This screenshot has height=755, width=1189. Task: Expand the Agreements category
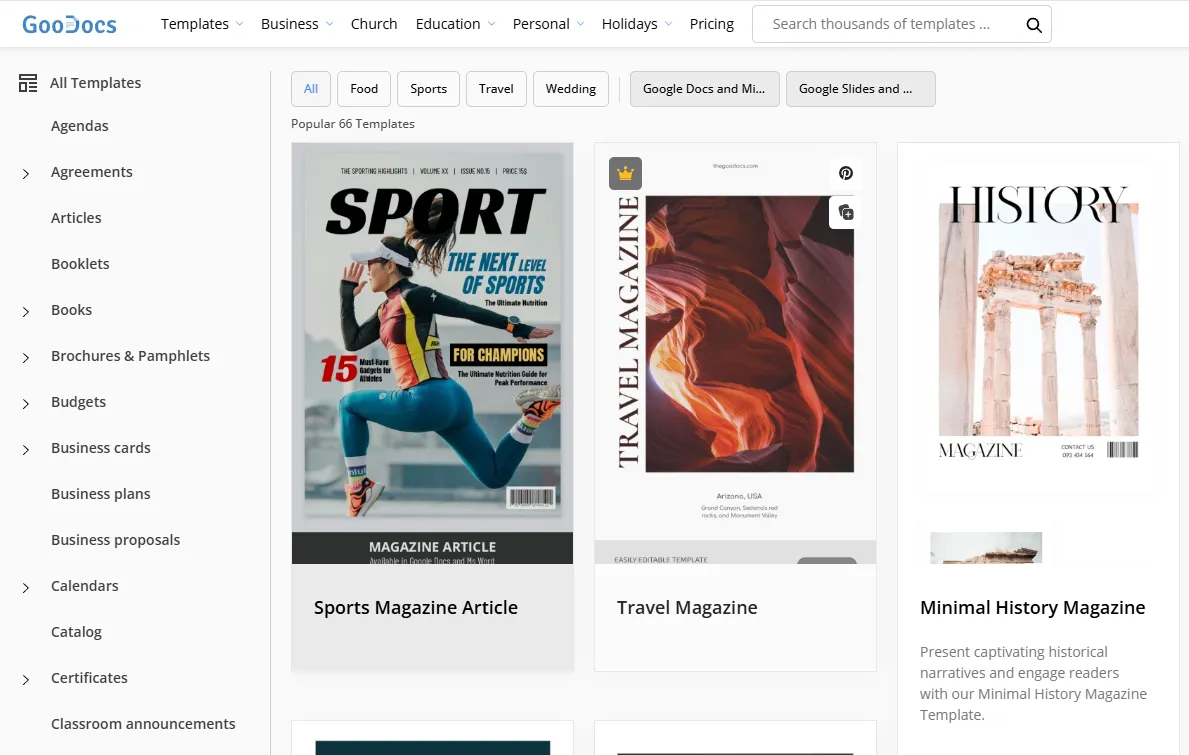(x=26, y=174)
